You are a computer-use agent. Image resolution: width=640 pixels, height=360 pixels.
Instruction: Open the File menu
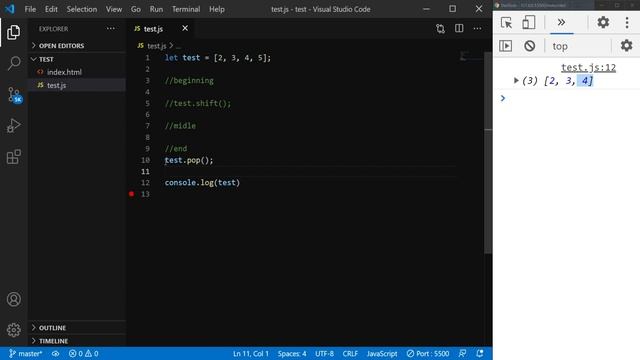(x=30, y=9)
